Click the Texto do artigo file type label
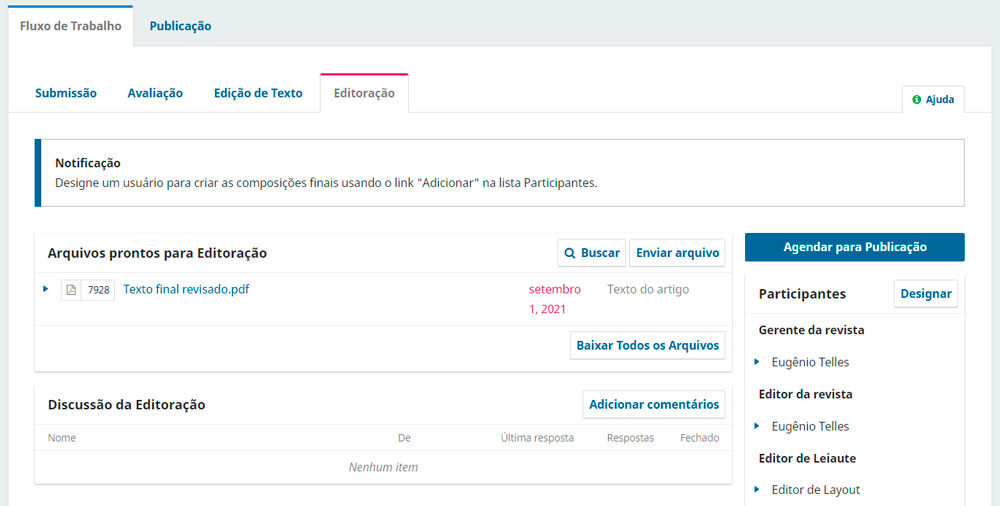The height and width of the screenshot is (506, 1000). tap(648, 289)
